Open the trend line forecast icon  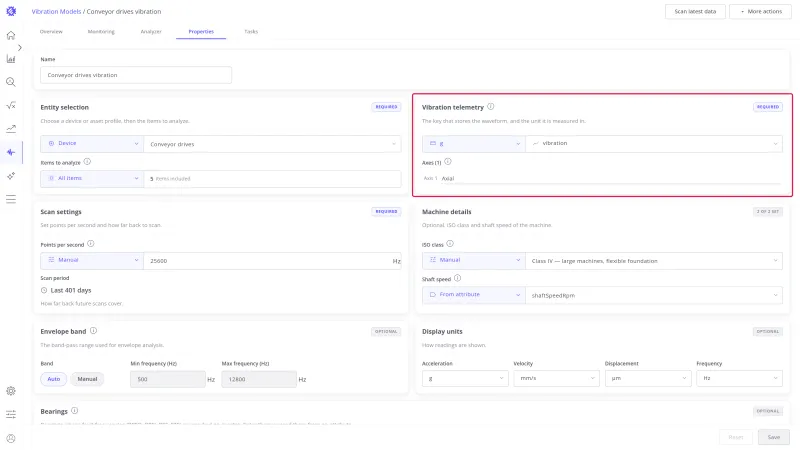(11, 129)
